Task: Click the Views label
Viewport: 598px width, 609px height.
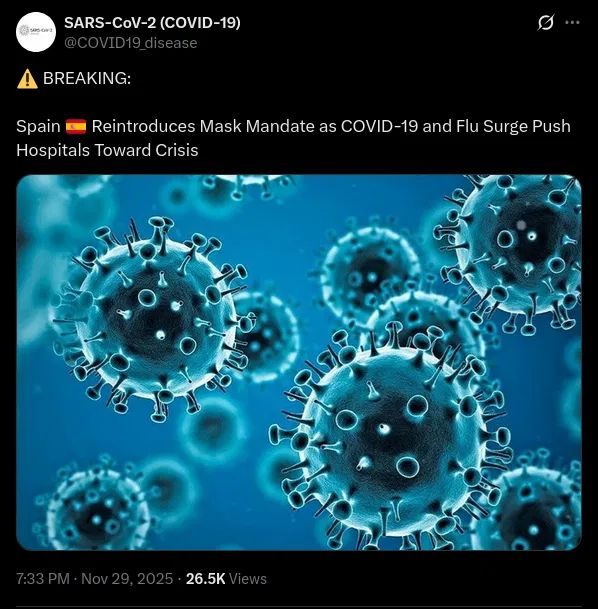Action: point(248,579)
